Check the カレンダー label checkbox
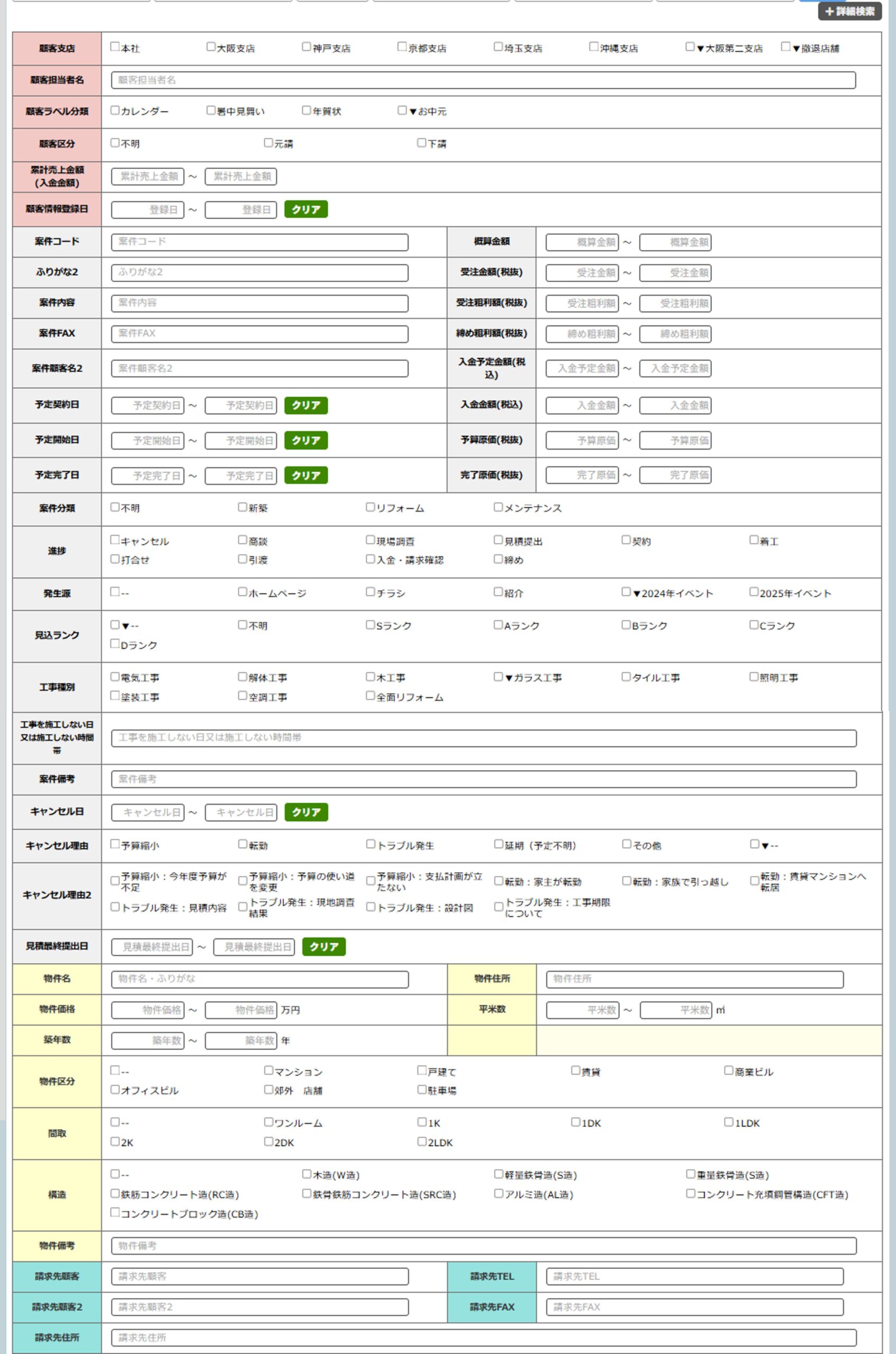896x1354 pixels. (115, 111)
